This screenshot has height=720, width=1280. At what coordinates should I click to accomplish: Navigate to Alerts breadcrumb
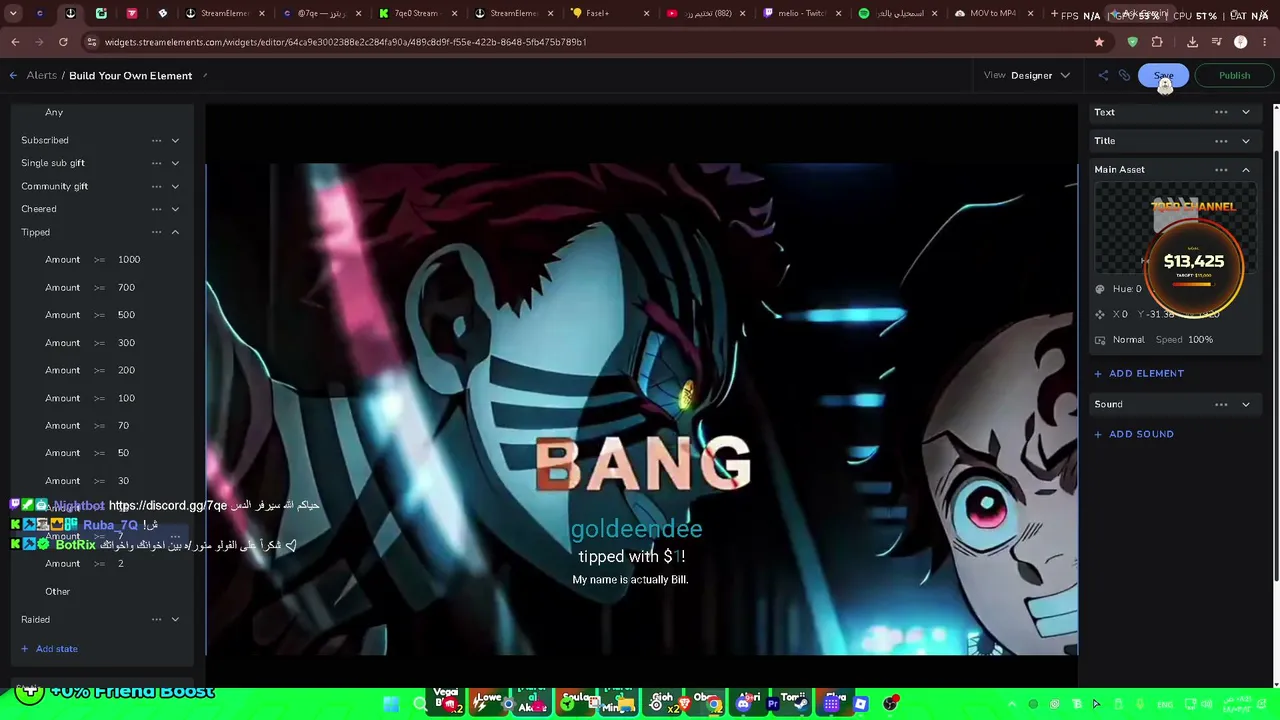(42, 76)
